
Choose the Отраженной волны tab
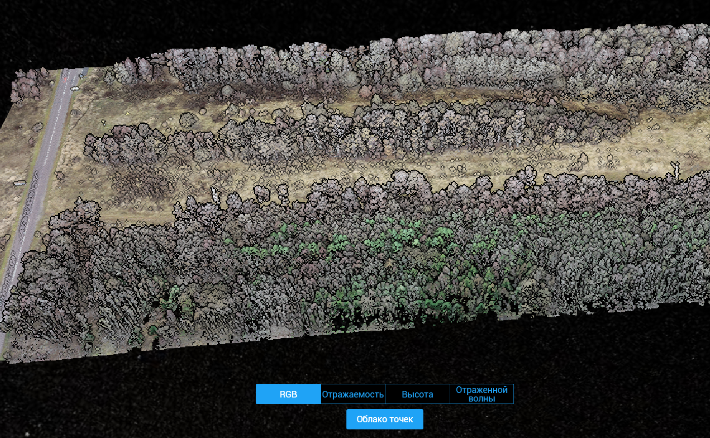pyautogui.click(x=481, y=394)
